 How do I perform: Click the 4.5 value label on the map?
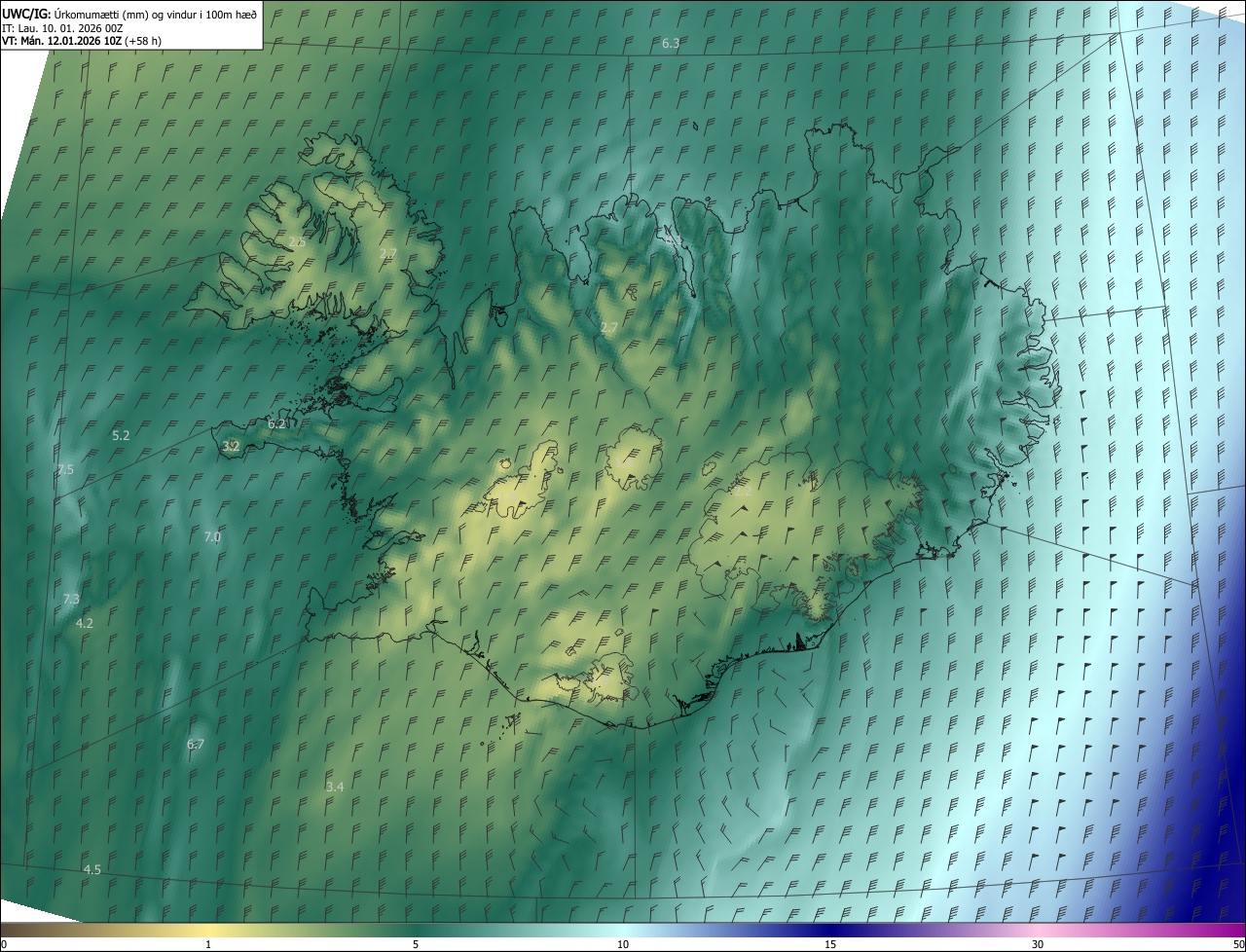tap(92, 869)
